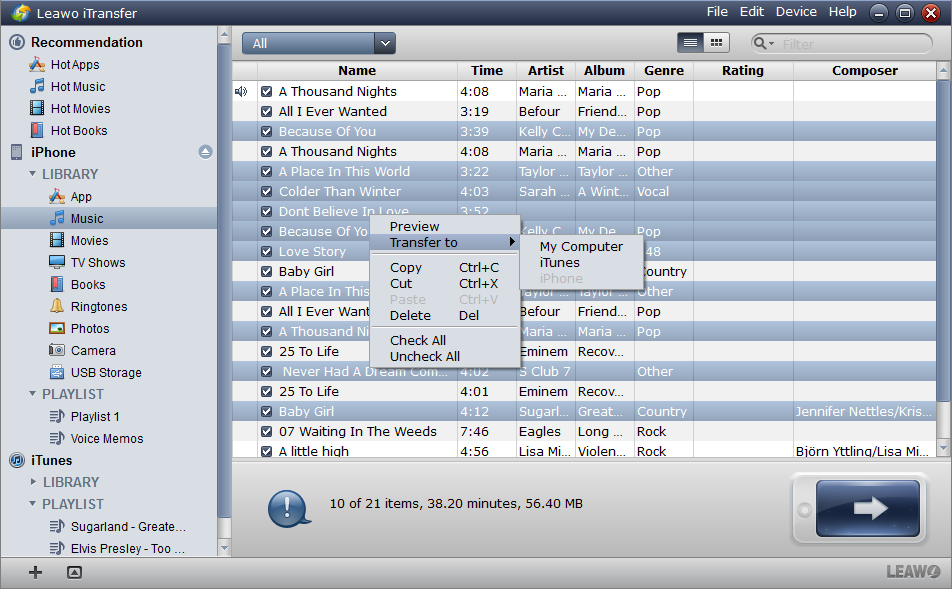Click song list vertical scrollbar thumb
This screenshot has width=952, height=589.
(x=943, y=240)
